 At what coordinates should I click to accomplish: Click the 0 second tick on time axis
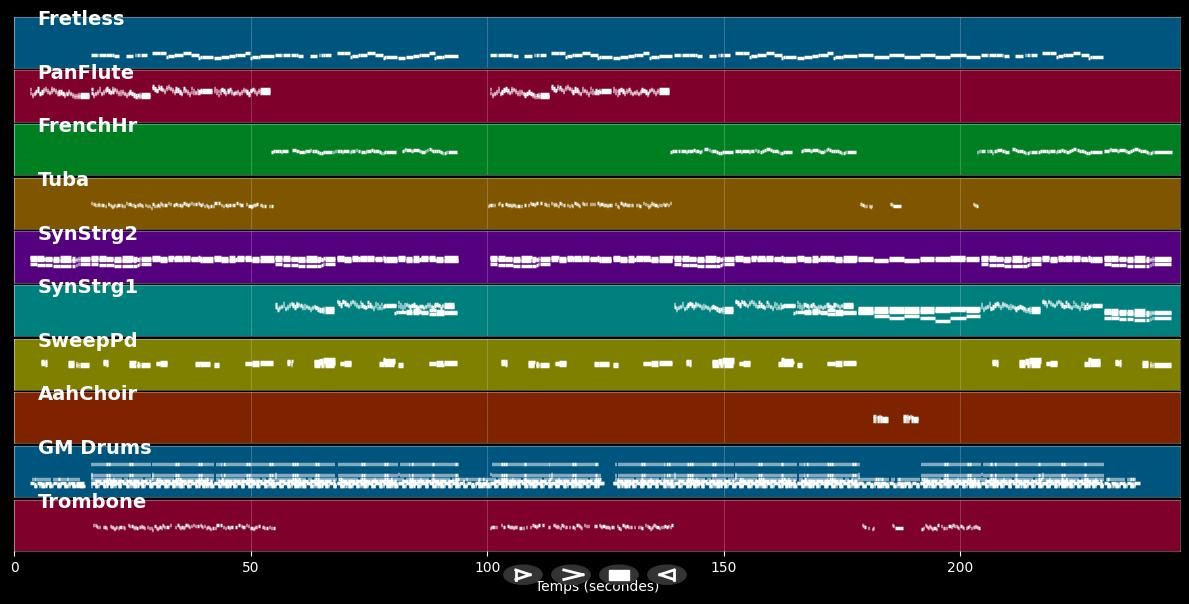tap(14, 568)
